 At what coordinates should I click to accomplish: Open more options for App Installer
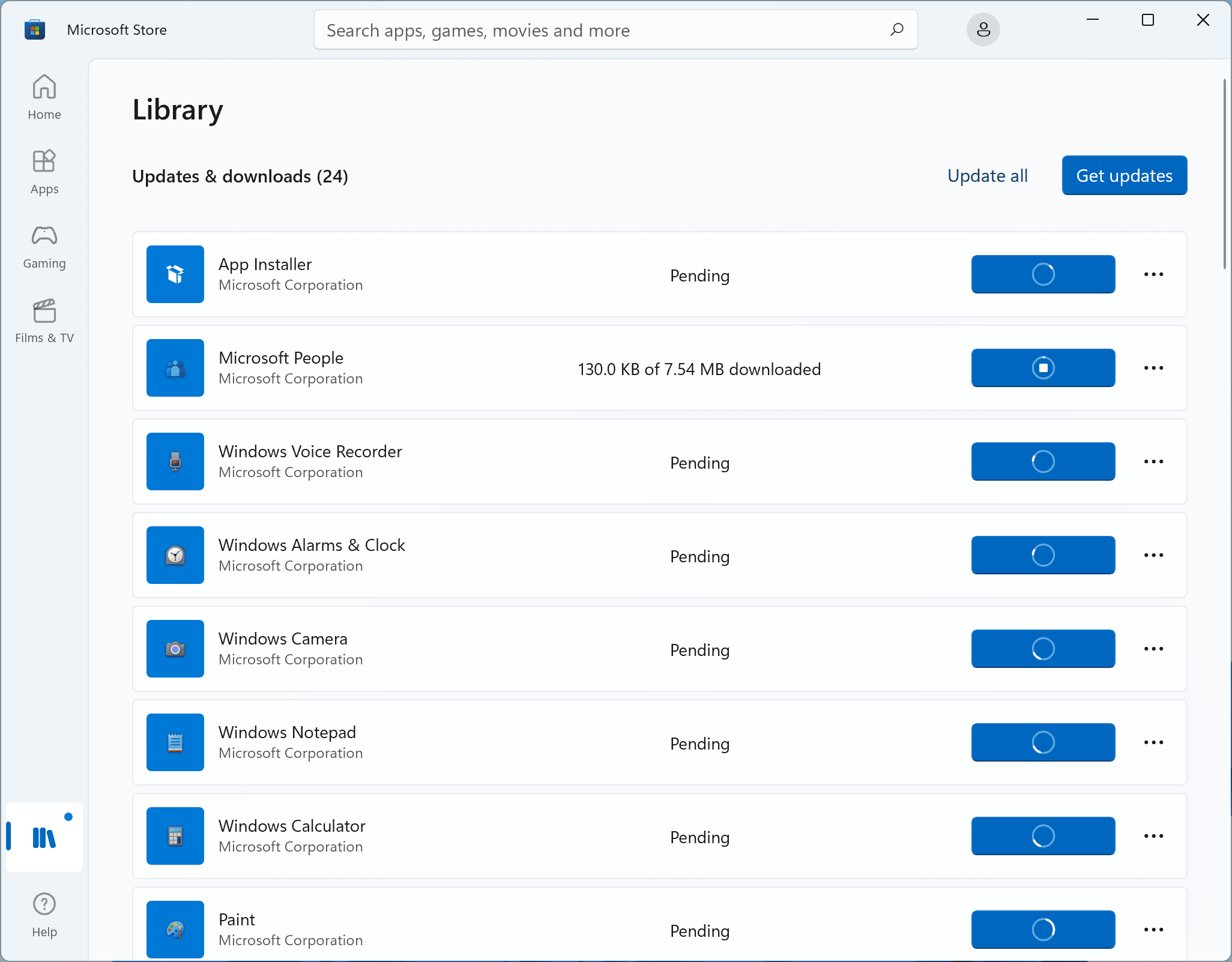coord(1153,274)
